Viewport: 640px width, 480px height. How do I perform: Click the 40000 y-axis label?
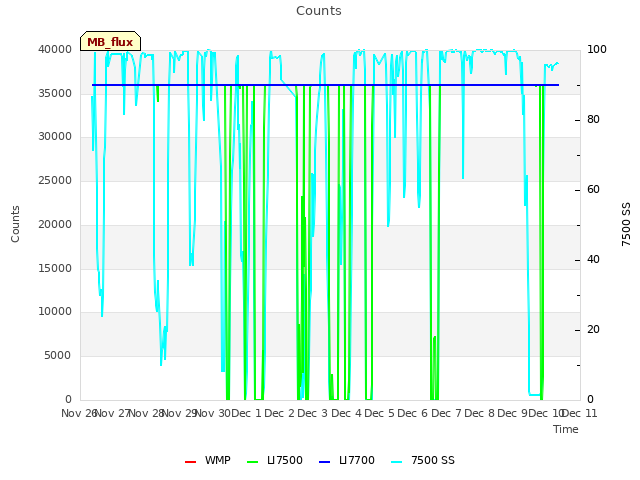[x=55, y=49]
